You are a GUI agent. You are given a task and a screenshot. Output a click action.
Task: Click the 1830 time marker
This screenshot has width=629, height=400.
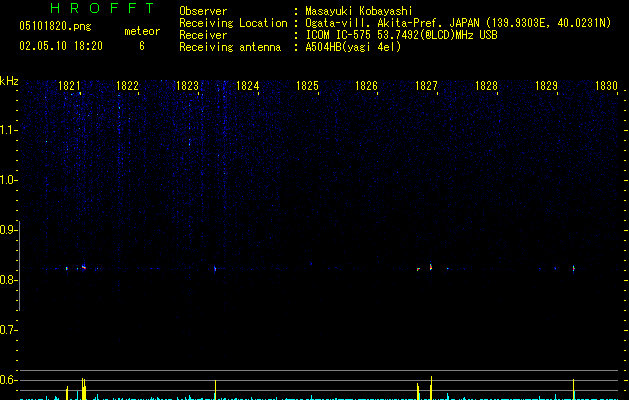[x=606, y=86]
